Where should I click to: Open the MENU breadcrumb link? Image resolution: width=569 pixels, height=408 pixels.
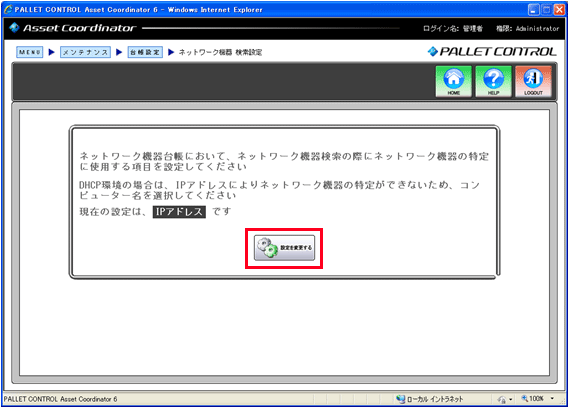(x=29, y=52)
